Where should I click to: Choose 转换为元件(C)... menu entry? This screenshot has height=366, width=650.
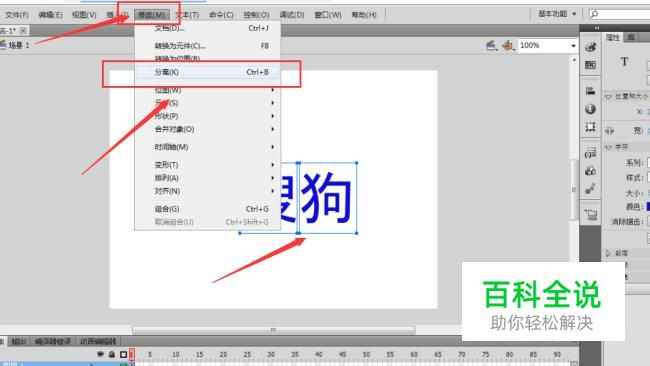pos(208,46)
